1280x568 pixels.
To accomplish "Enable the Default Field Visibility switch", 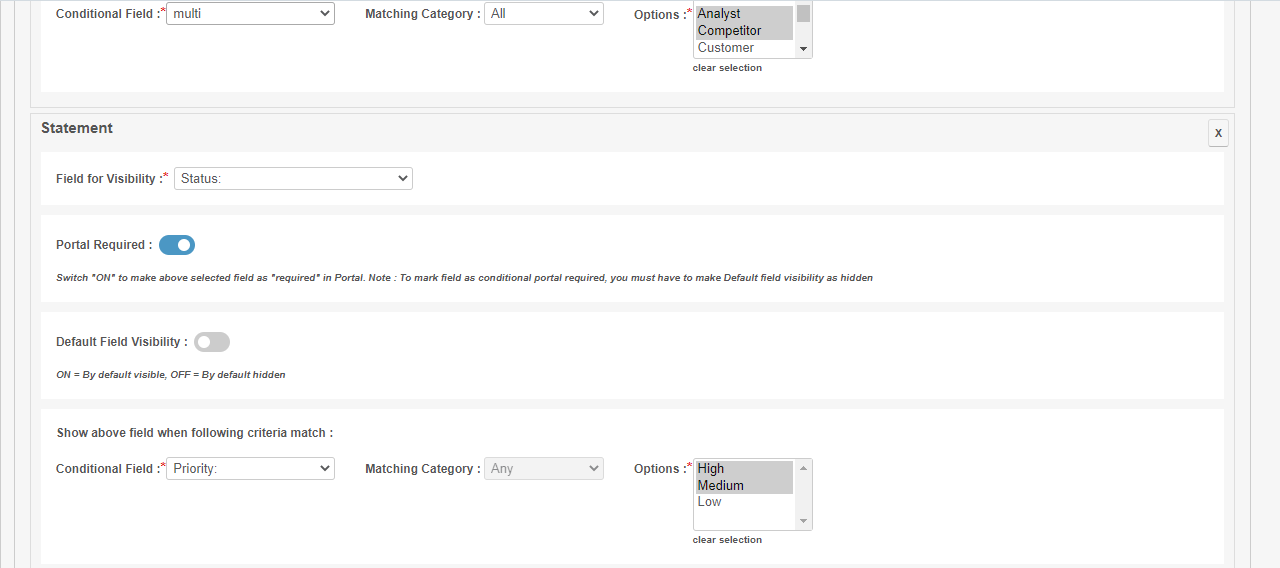I will coord(212,342).
